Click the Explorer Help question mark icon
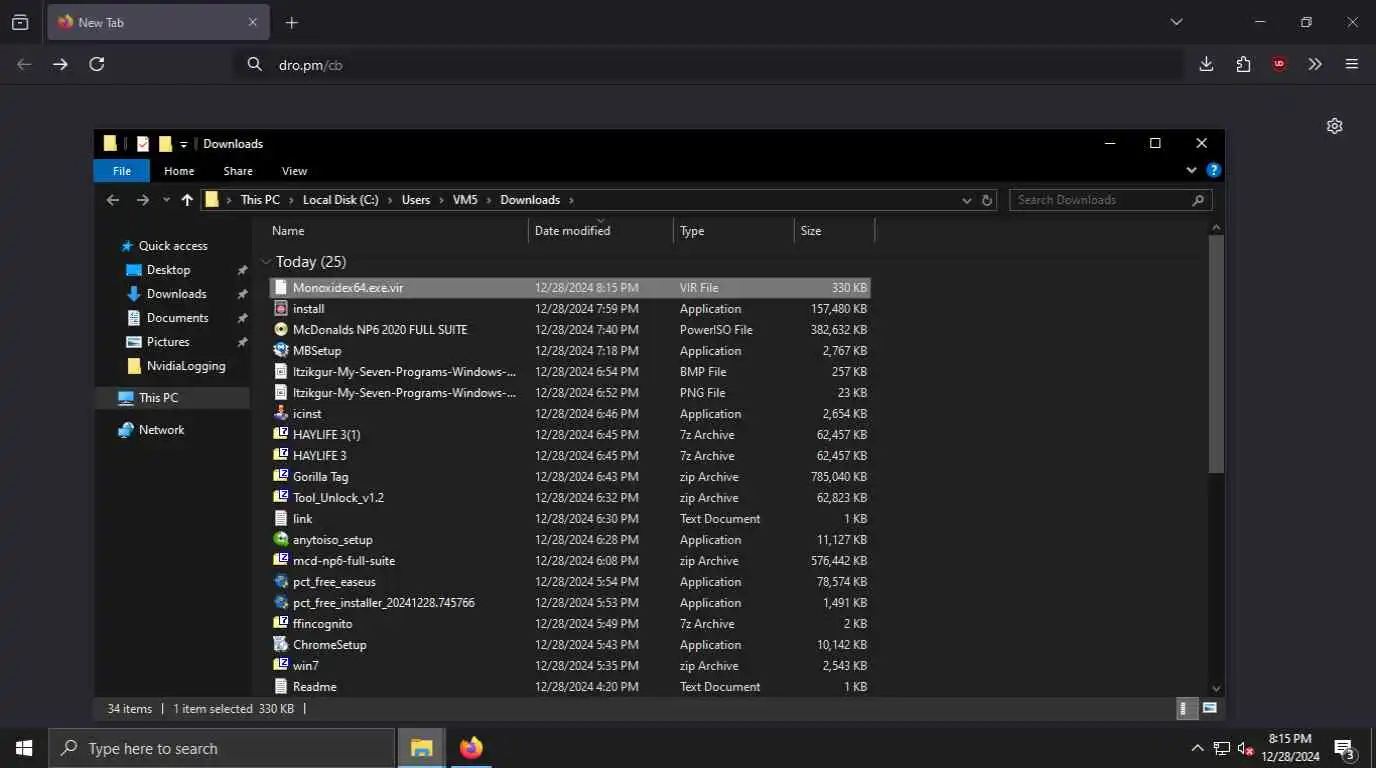The height and width of the screenshot is (768, 1376). [1213, 171]
